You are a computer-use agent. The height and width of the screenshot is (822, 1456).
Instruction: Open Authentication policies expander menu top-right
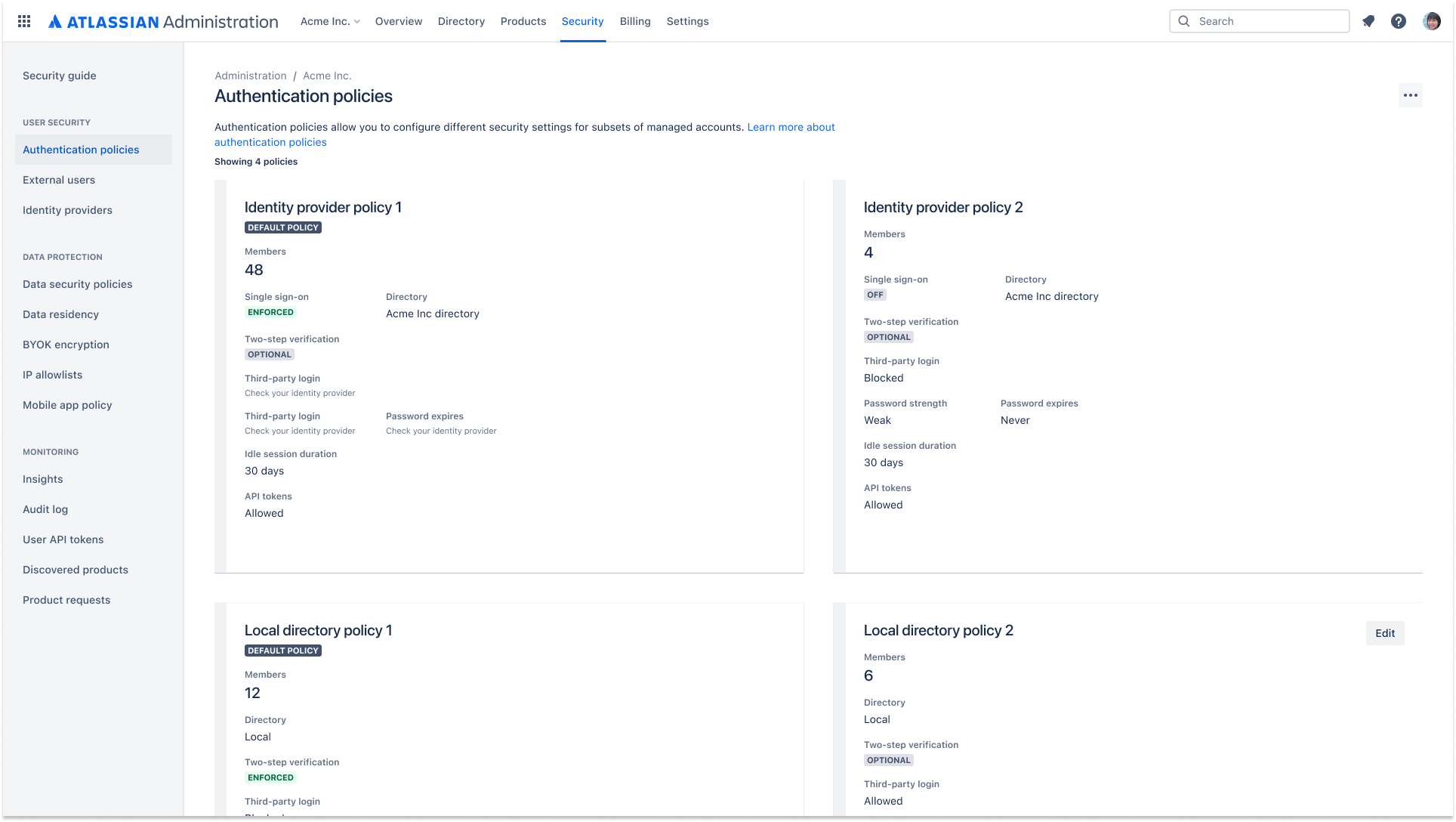point(1410,95)
